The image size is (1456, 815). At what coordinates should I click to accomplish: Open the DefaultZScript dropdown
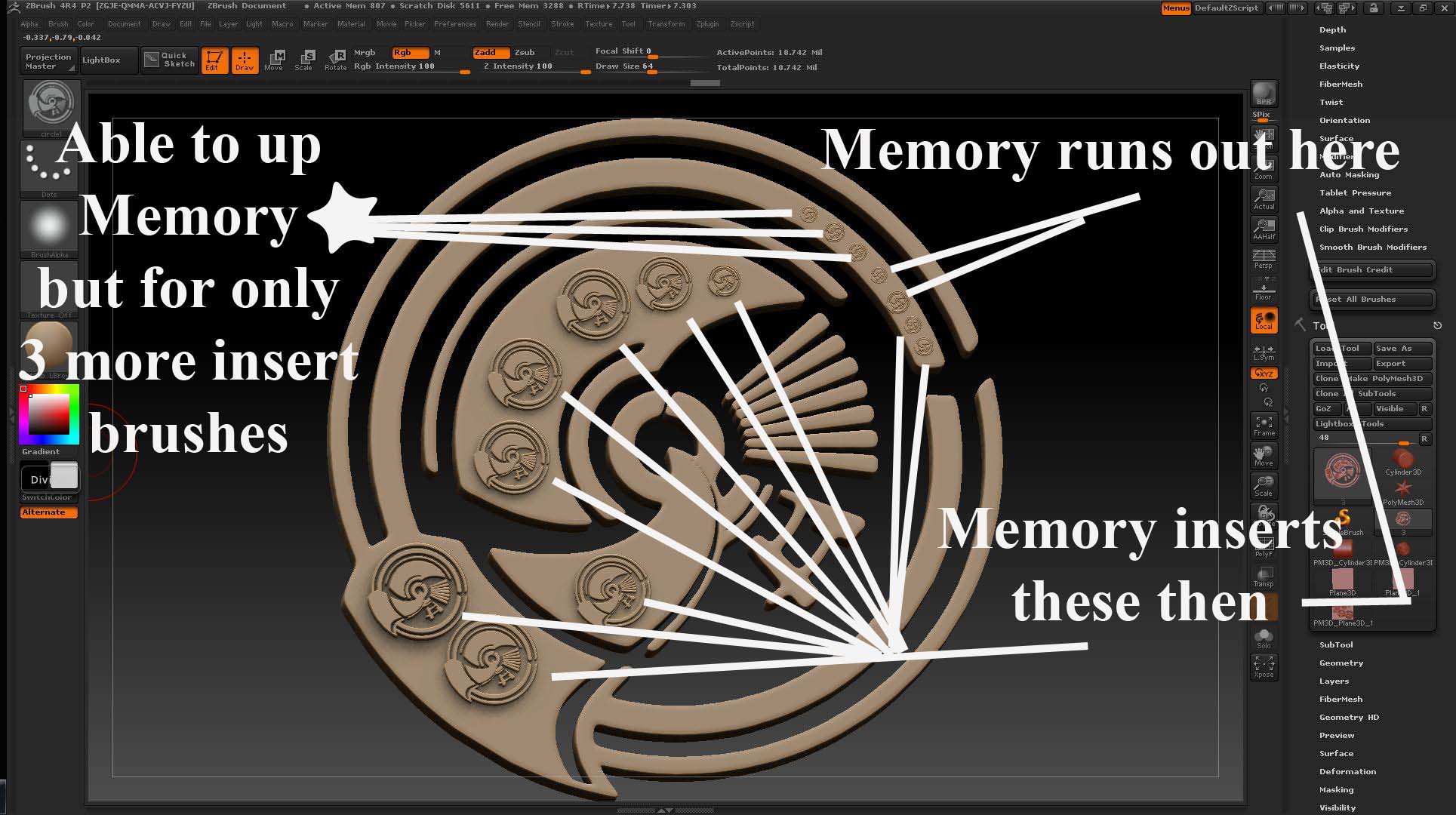tap(1227, 8)
